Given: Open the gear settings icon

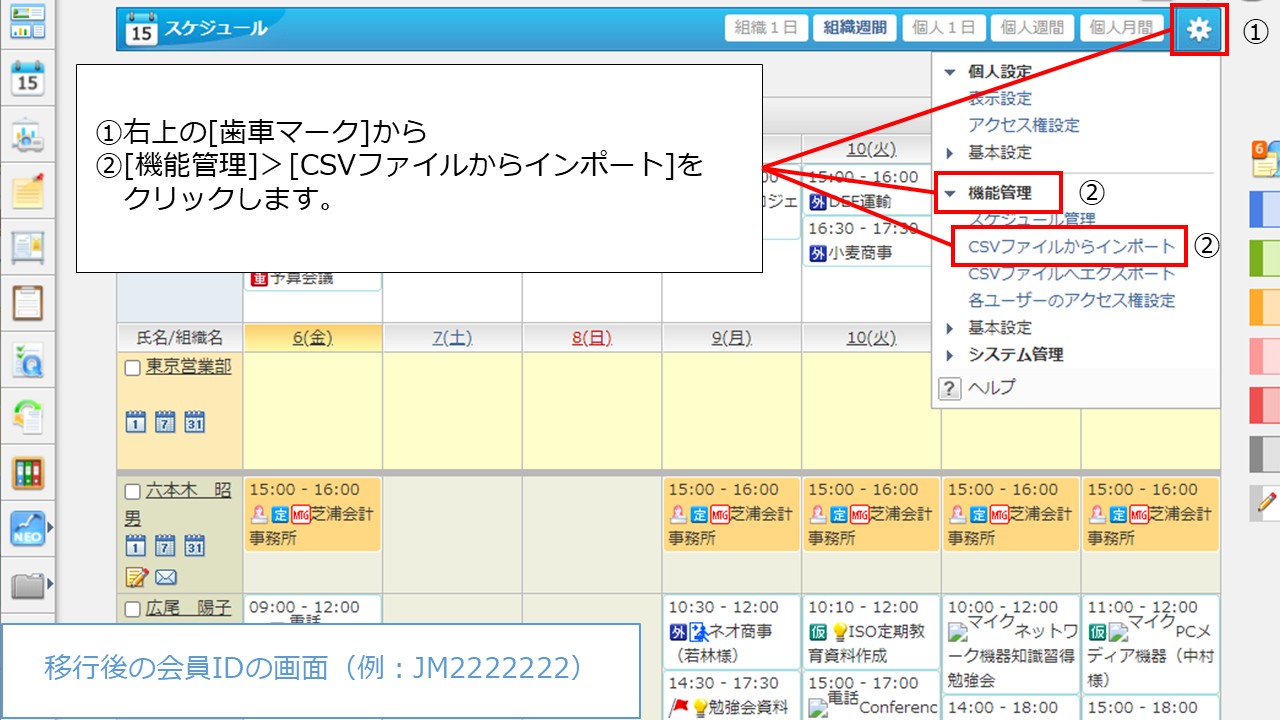Looking at the screenshot, I should 1198,30.
